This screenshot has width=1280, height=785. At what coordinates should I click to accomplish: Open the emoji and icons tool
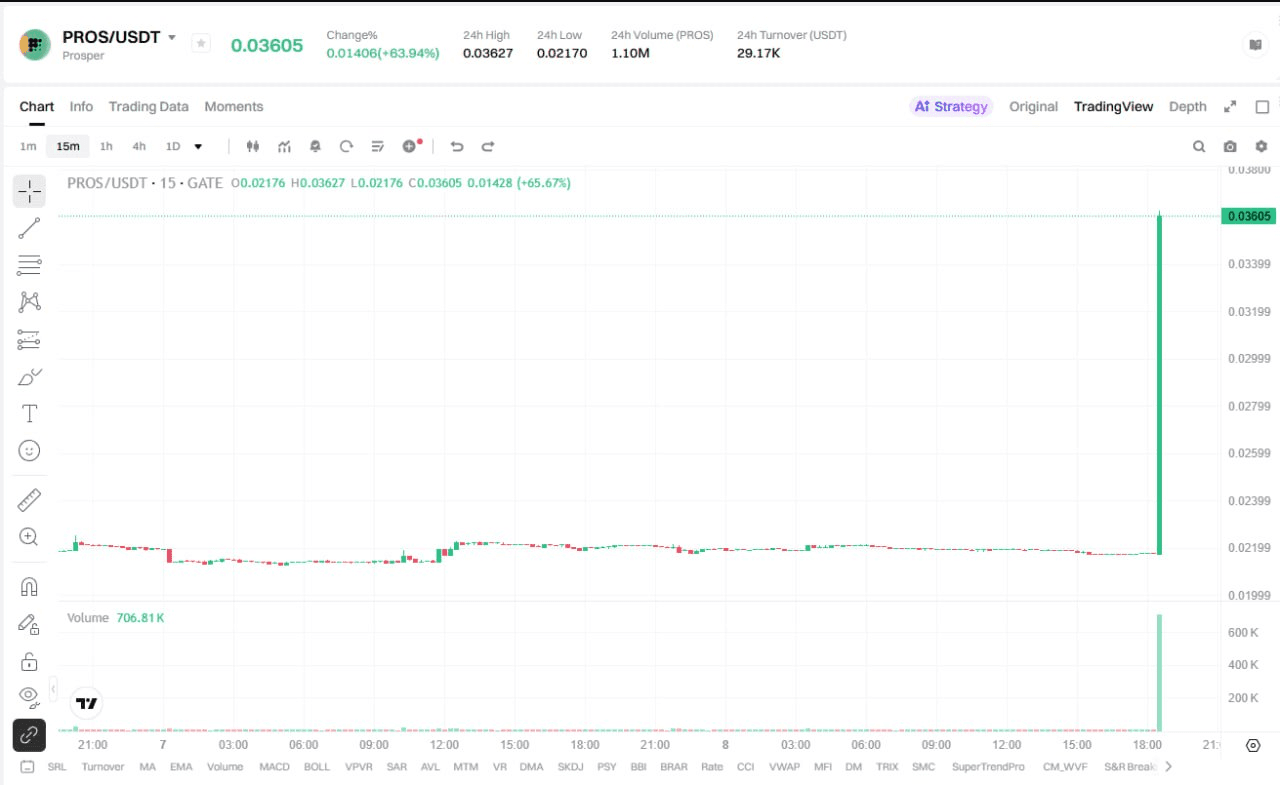click(29, 451)
